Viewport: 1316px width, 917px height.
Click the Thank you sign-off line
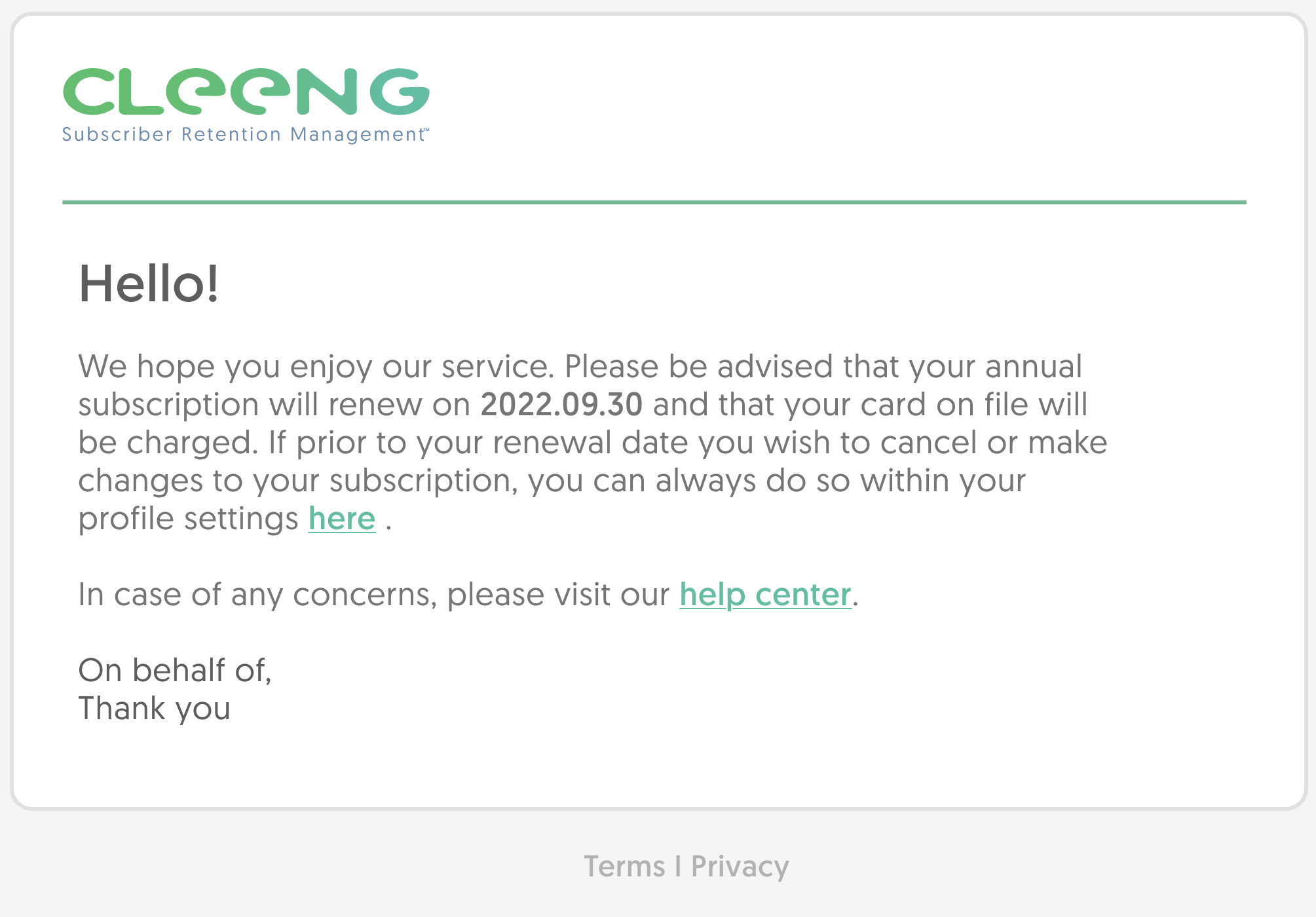click(x=155, y=709)
